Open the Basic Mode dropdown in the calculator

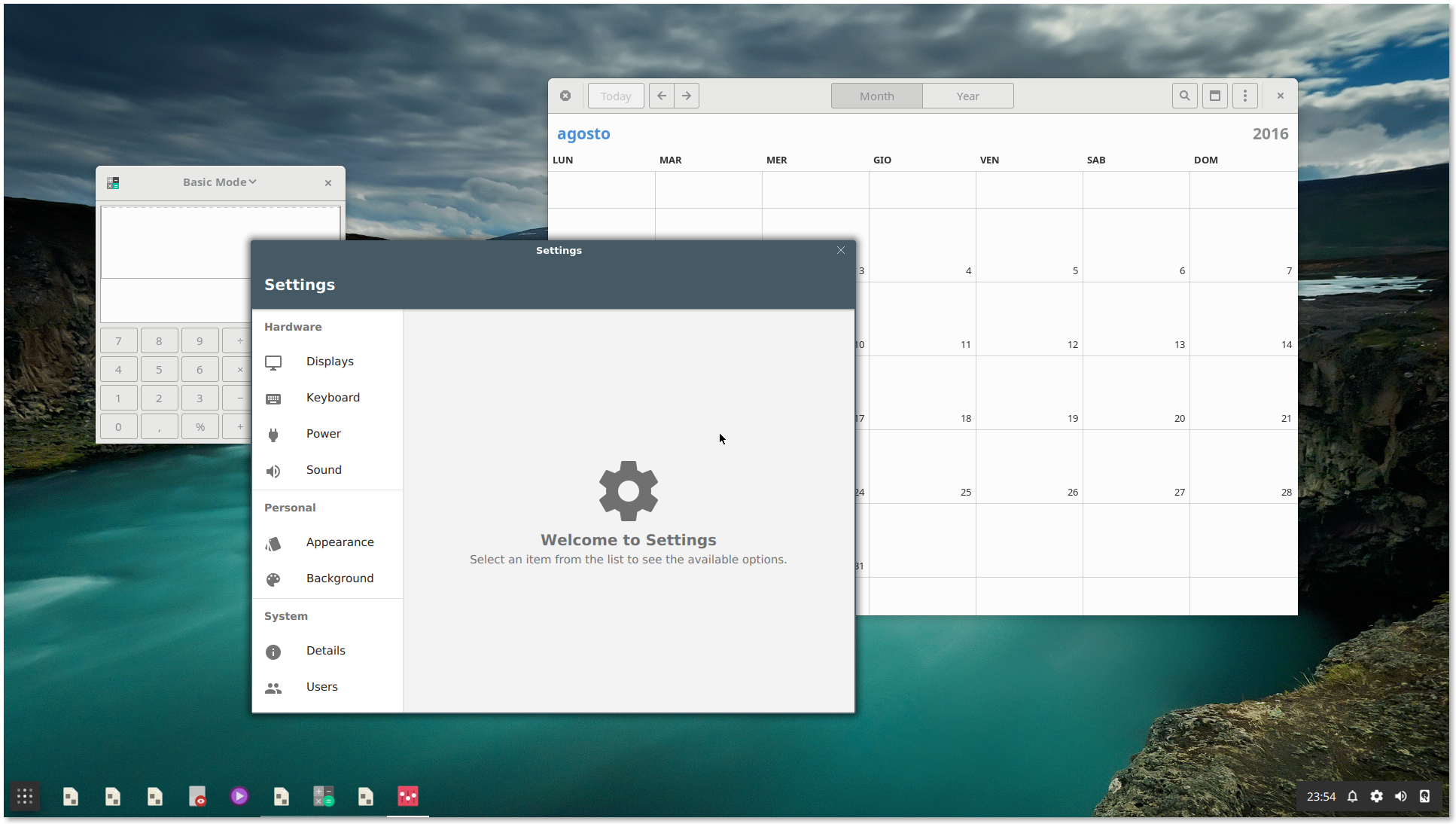pos(219,182)
